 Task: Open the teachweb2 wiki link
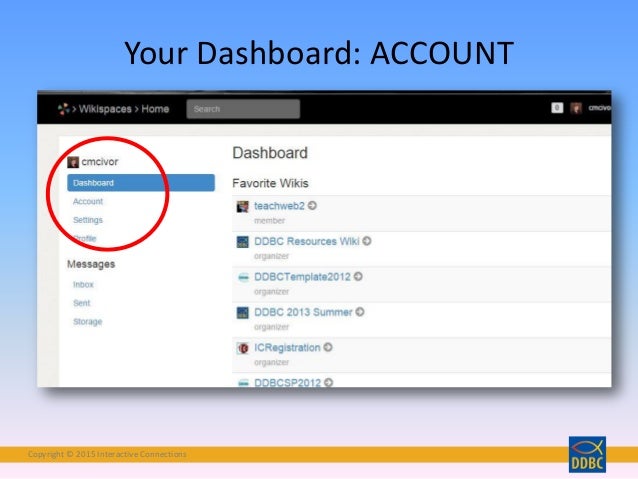[279, 206]
